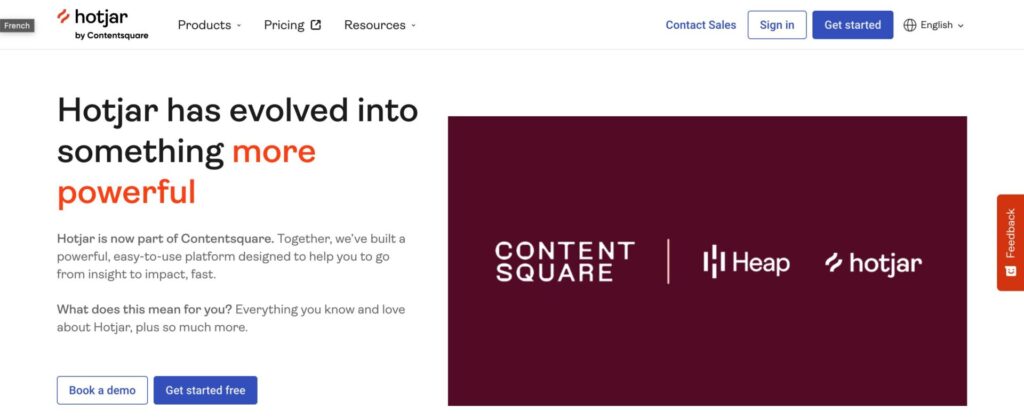Click the Contact Sales link
Image resolution: width=1024 pixels, height=418 pixels.
pos(701,25)
